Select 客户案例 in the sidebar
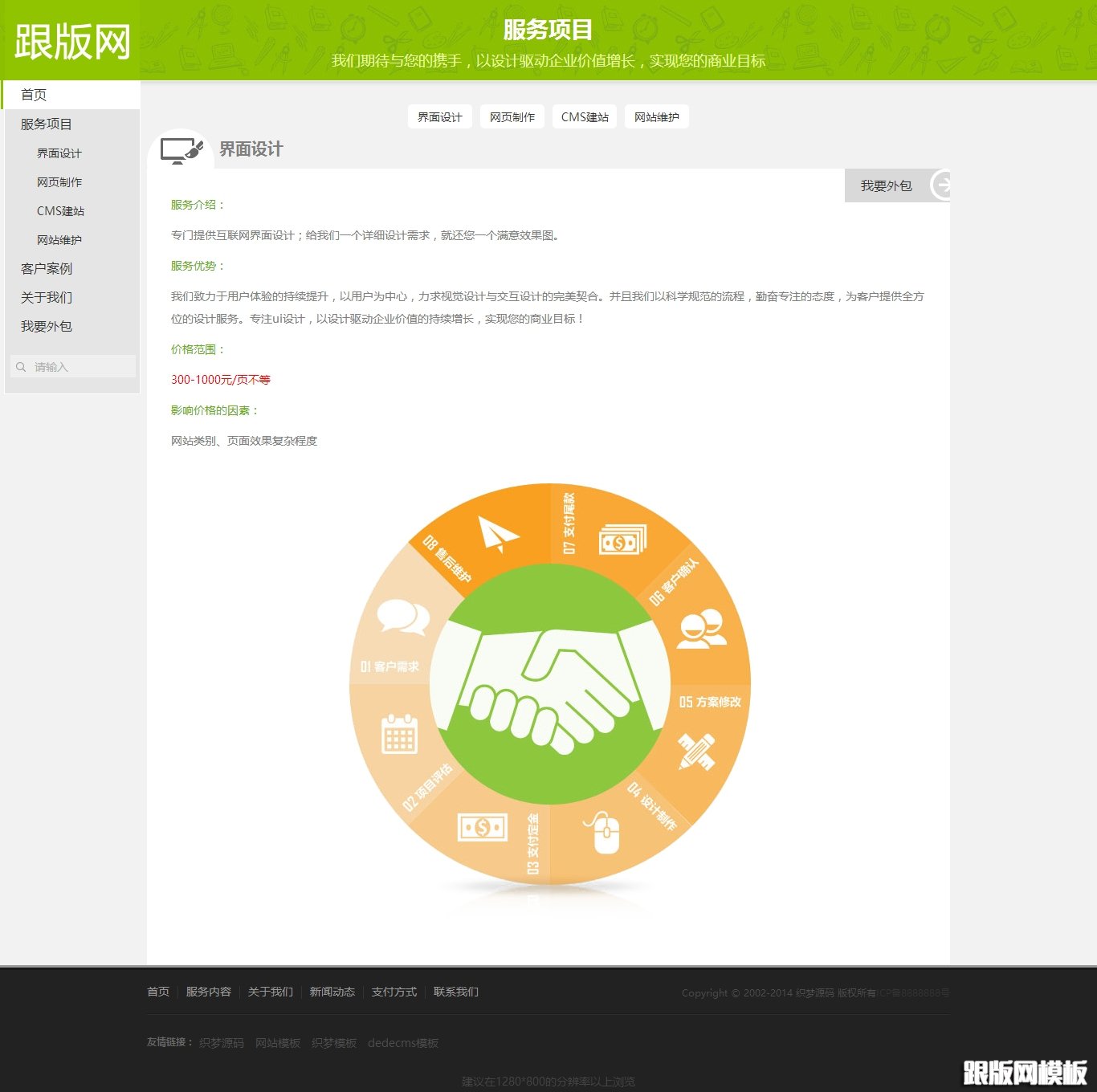This screenshot has height=1092, width=1097. click(x=47, y=268)
